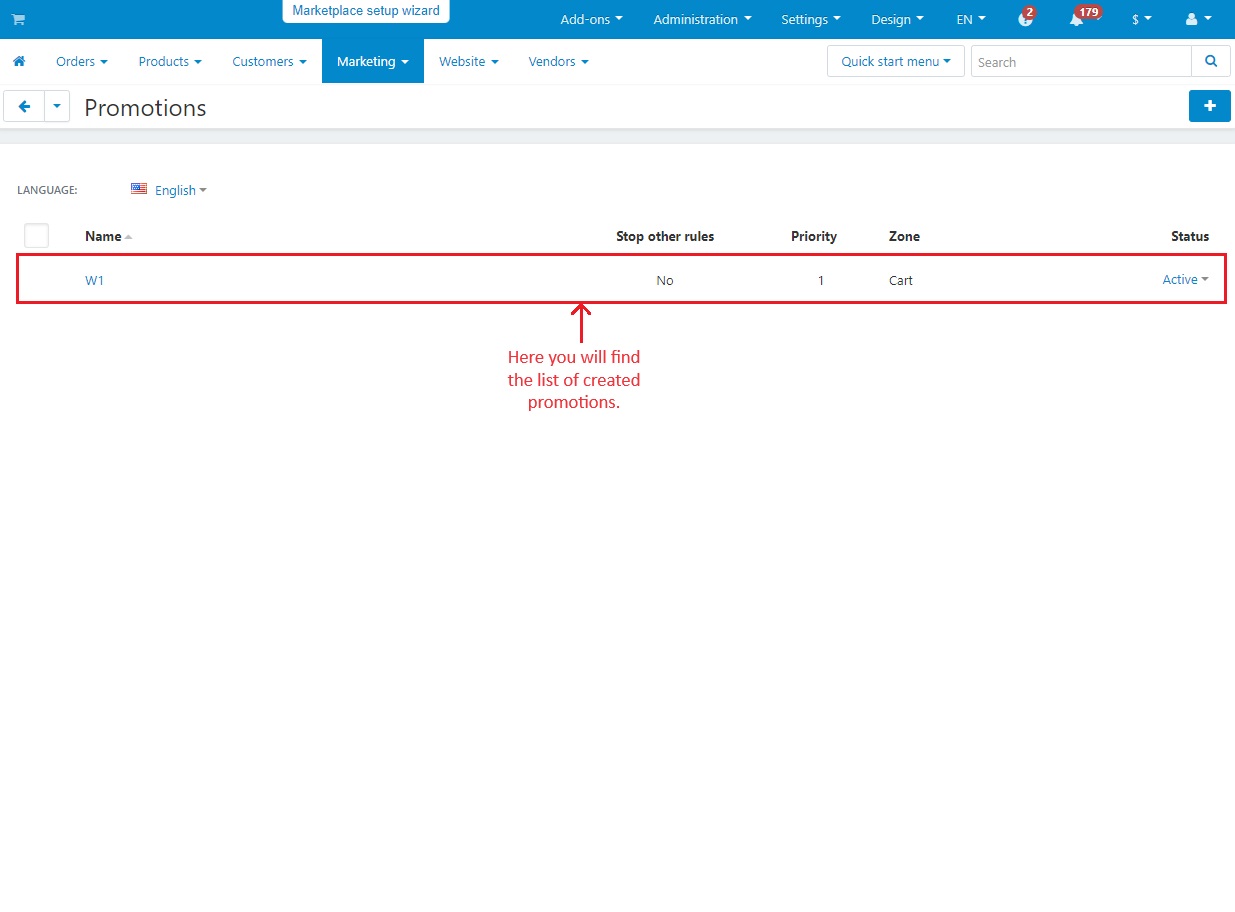Open the storefront cart icon
1235x912 pixels.
(x=18, y=19)
